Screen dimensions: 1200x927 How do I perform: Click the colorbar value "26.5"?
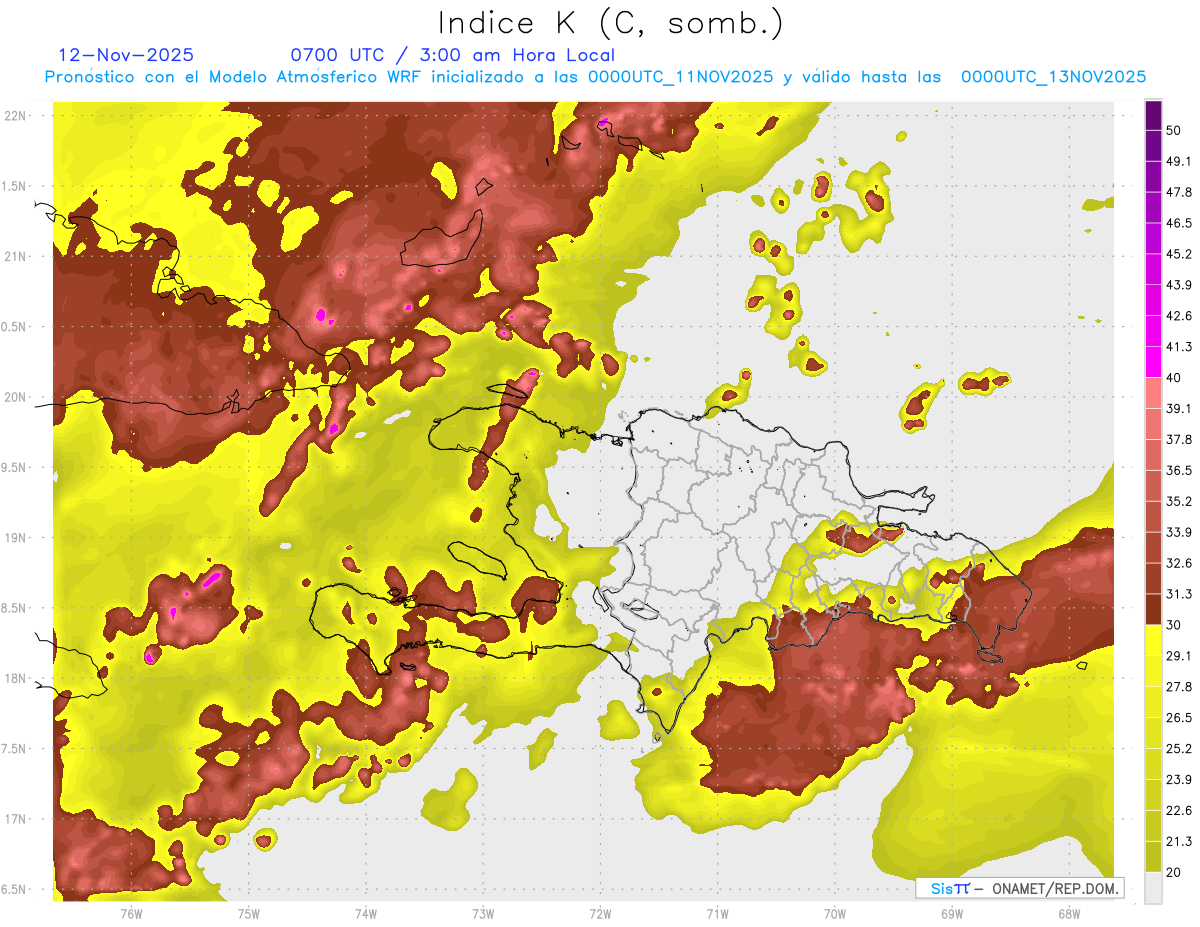pos(1179,717)
